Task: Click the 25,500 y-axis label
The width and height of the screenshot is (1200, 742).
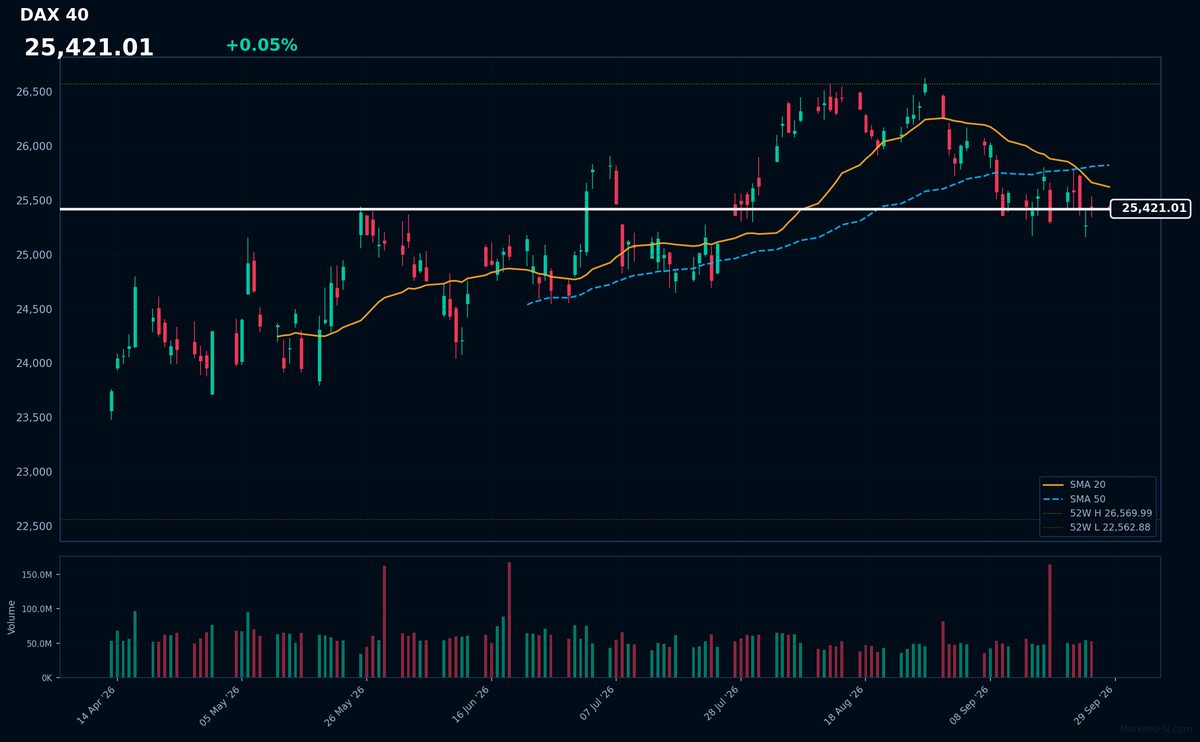Action: (x=34, y=201)
